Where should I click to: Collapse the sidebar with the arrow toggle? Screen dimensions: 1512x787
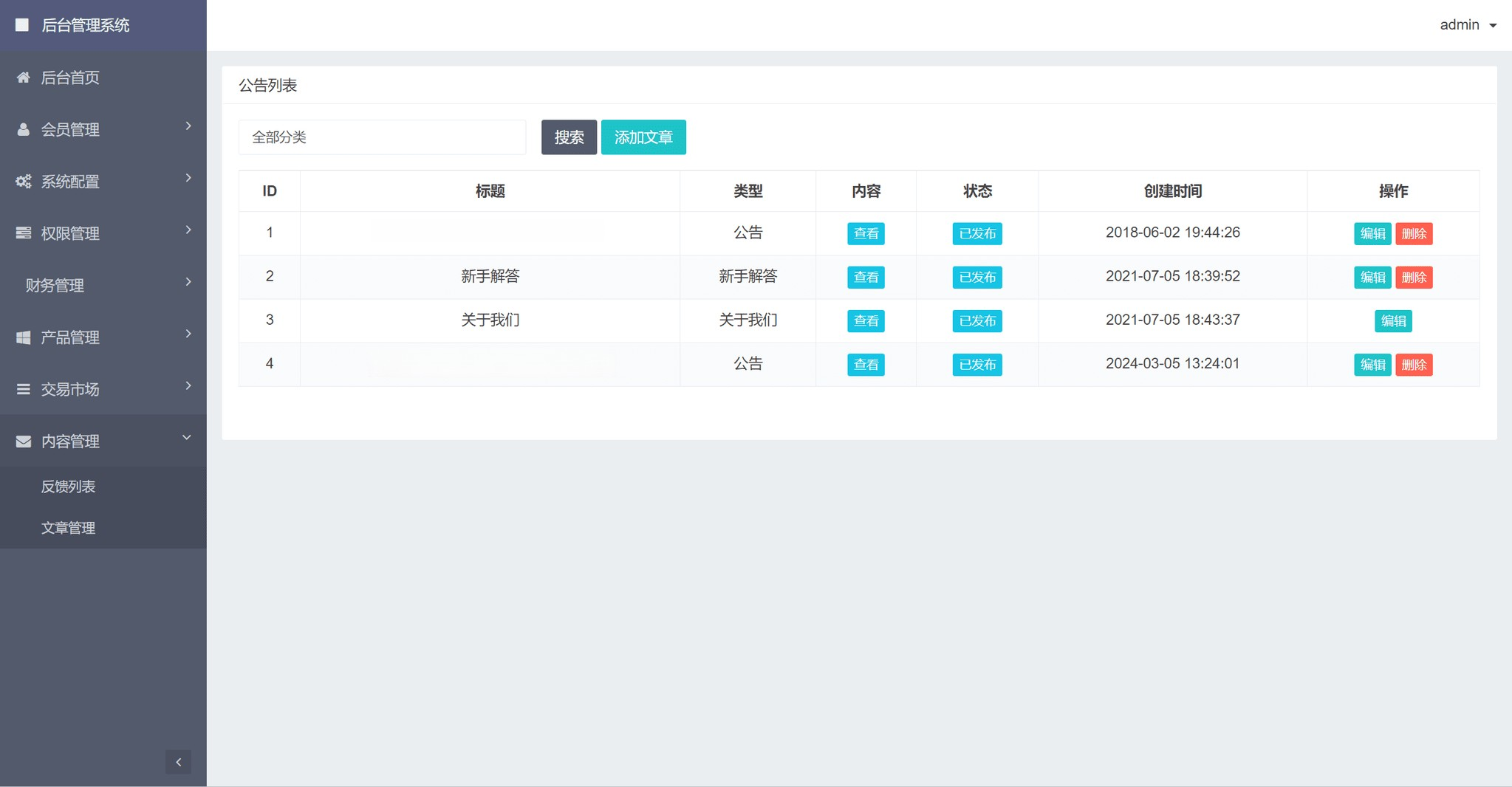pyautogui.click(x=177, y=761)
